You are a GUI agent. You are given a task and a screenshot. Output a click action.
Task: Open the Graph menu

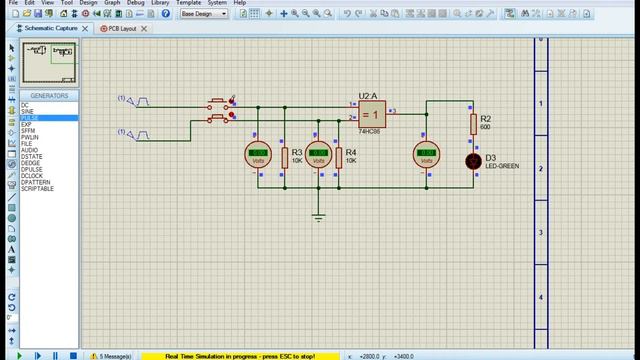(x=112, y=2)
